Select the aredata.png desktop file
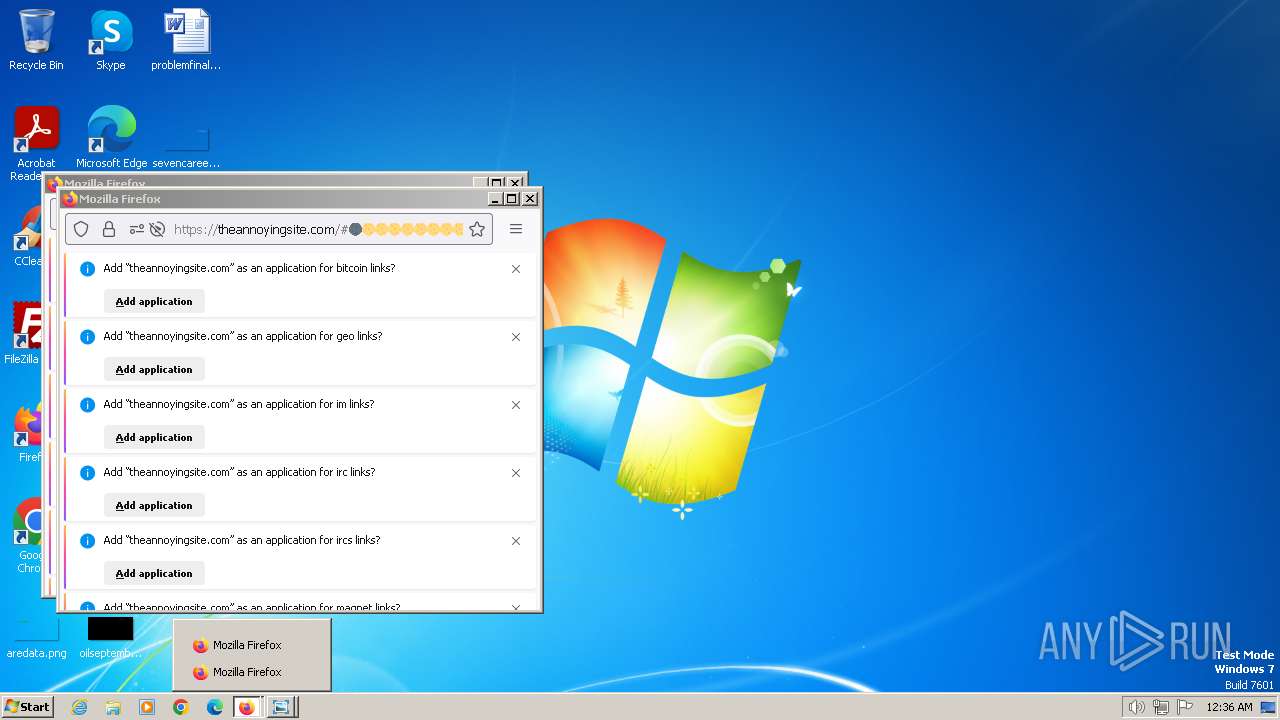Viewport: 1280px width, 720px height. click(x=36, y=638)
